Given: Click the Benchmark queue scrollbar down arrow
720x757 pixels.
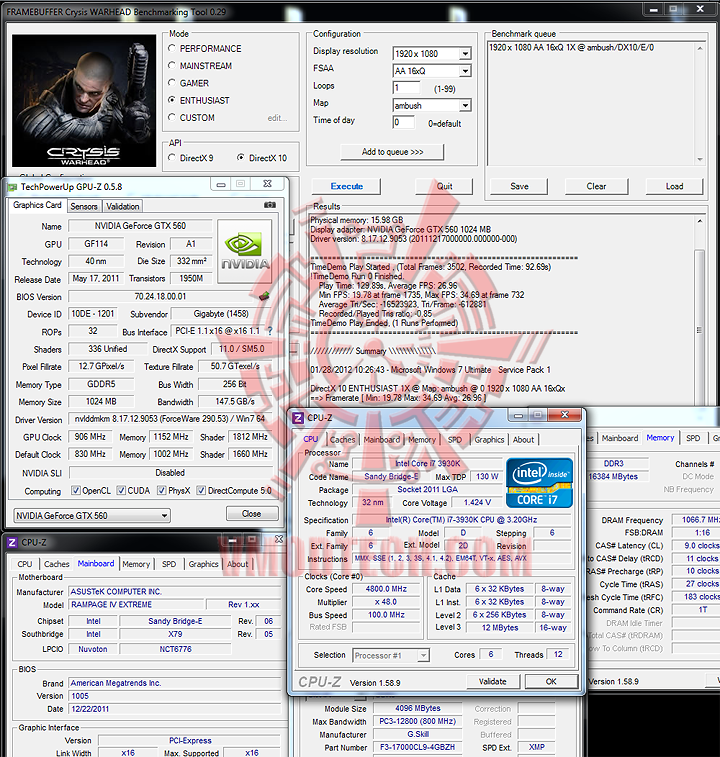Looking at the screenshot, I should coord(700,159).
